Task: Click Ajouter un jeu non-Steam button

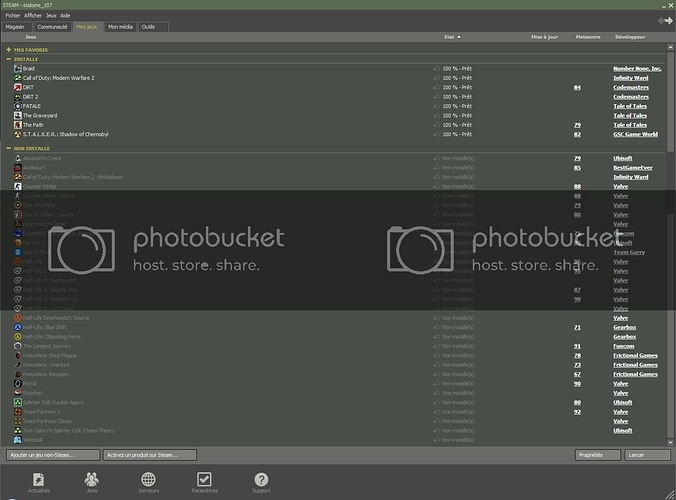Action: (x=53, y=455)
